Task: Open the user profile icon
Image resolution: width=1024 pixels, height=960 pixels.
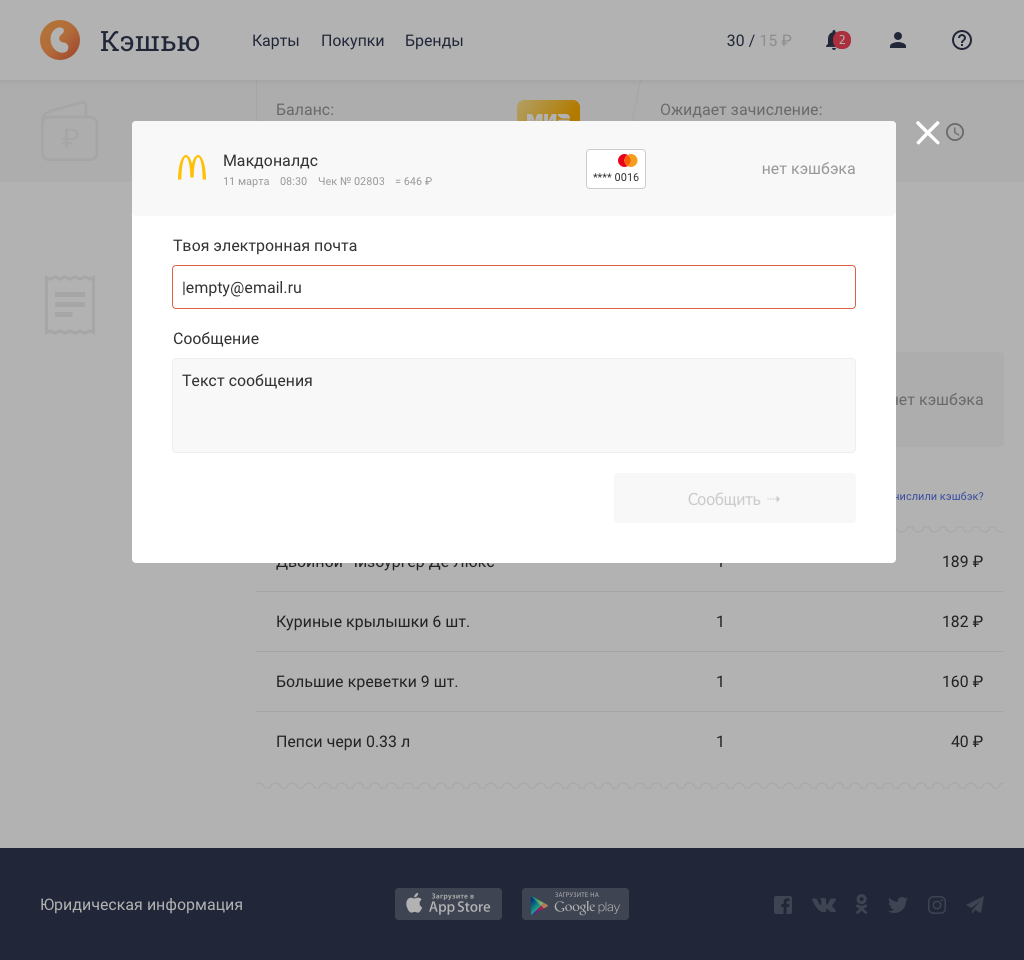Action: click(898, 40)
